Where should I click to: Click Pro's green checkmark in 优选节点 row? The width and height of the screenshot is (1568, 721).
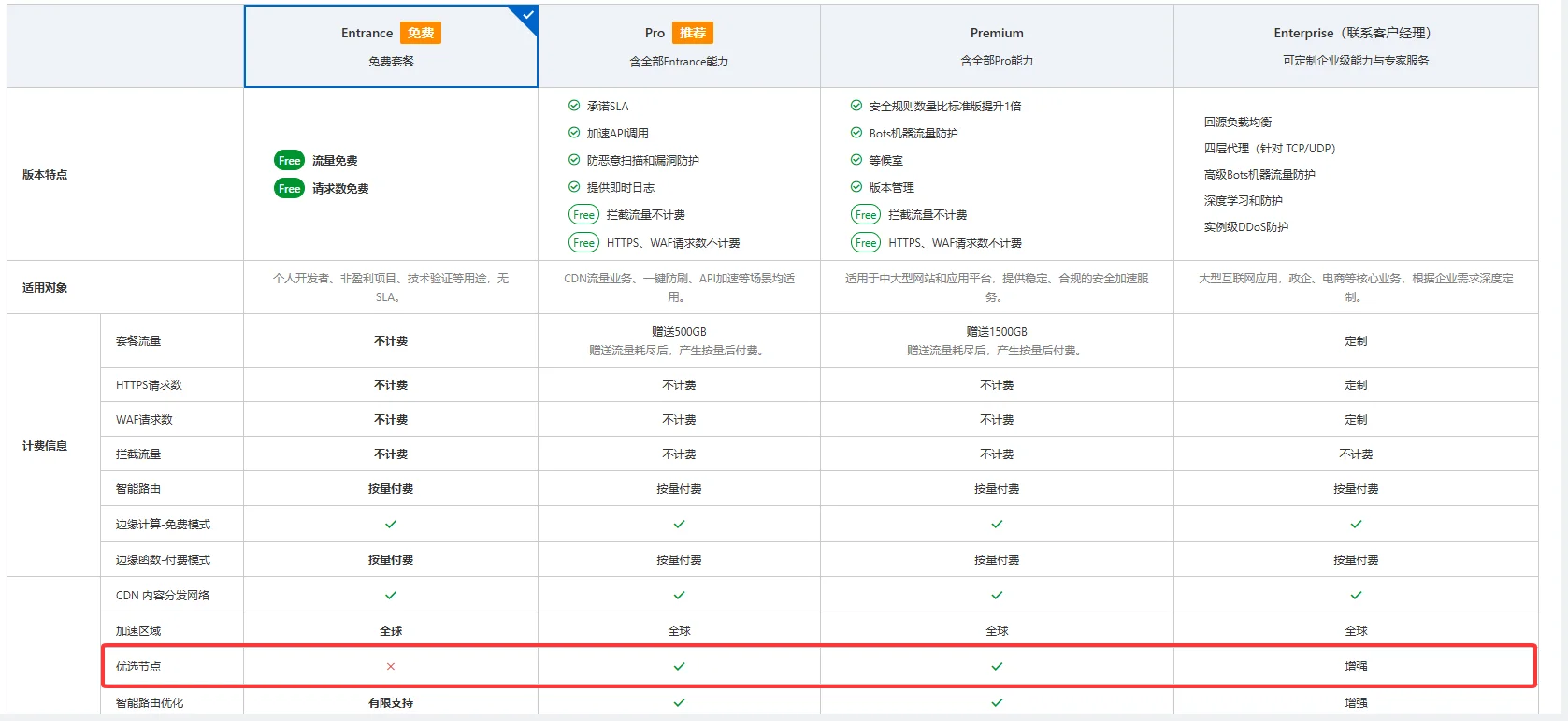tap(679, 667)
